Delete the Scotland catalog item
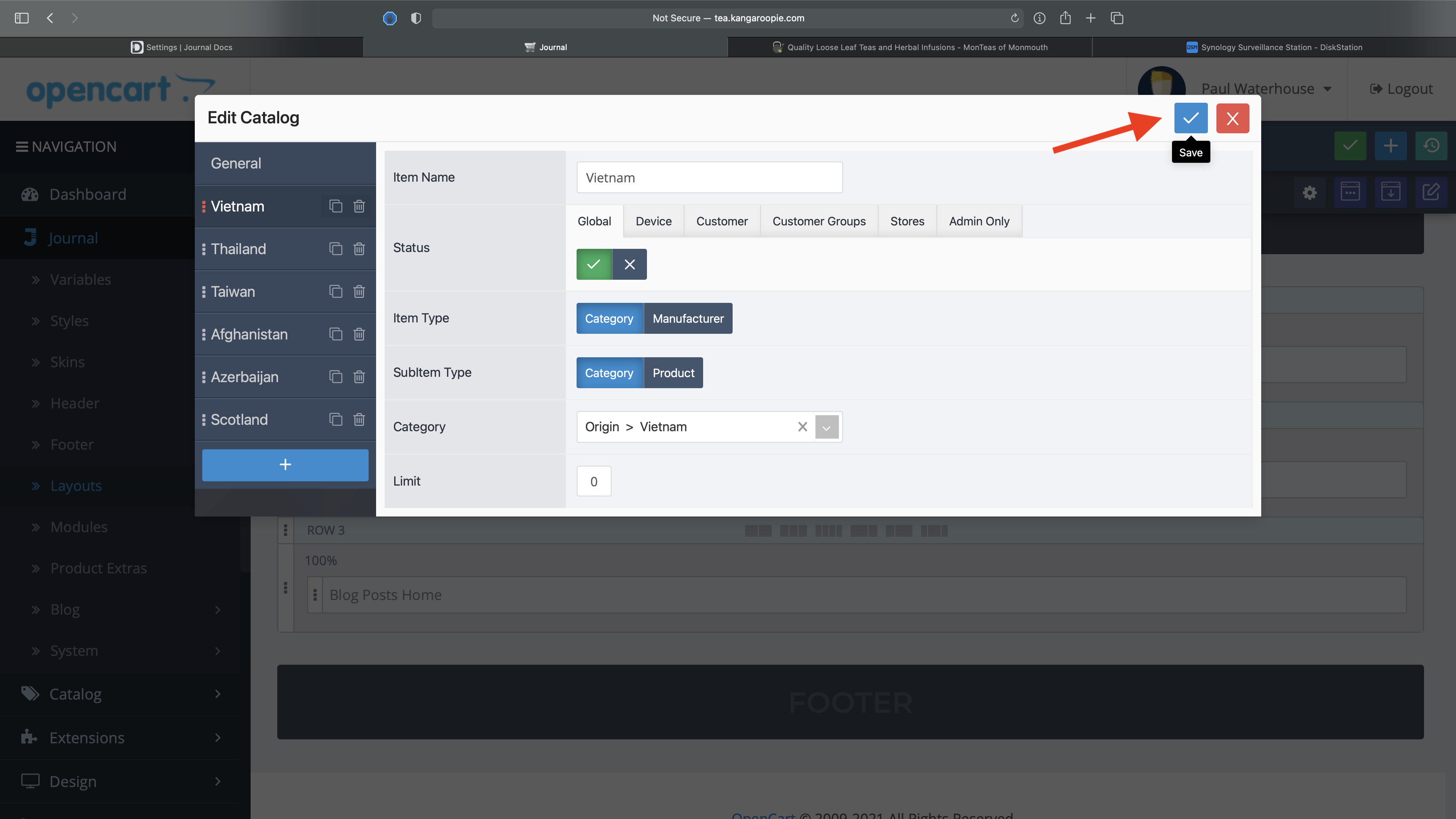This screenshot has width=1456, height=819. click(359, 419)
